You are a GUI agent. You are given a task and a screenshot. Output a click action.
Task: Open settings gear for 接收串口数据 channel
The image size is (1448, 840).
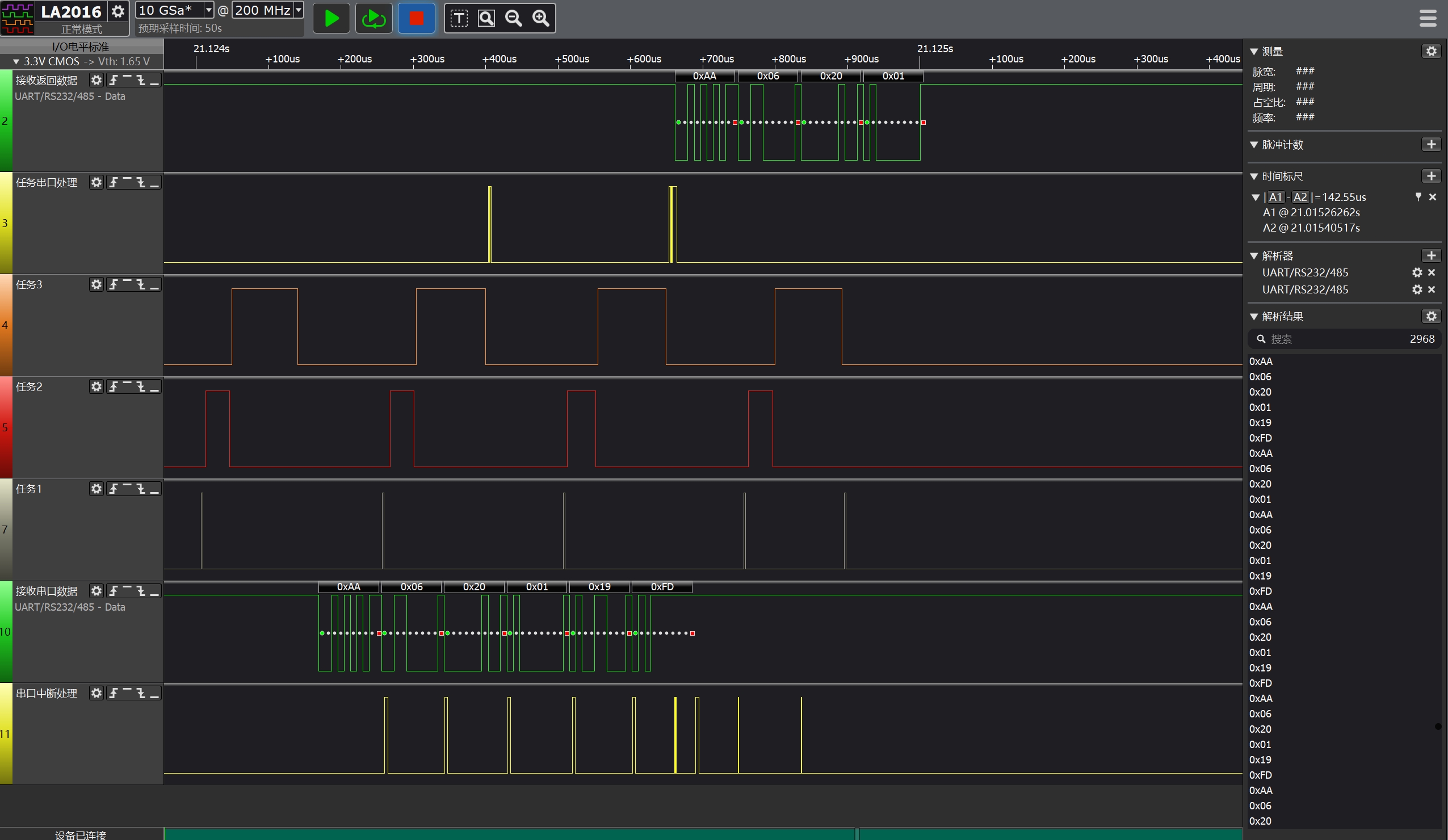96,591
